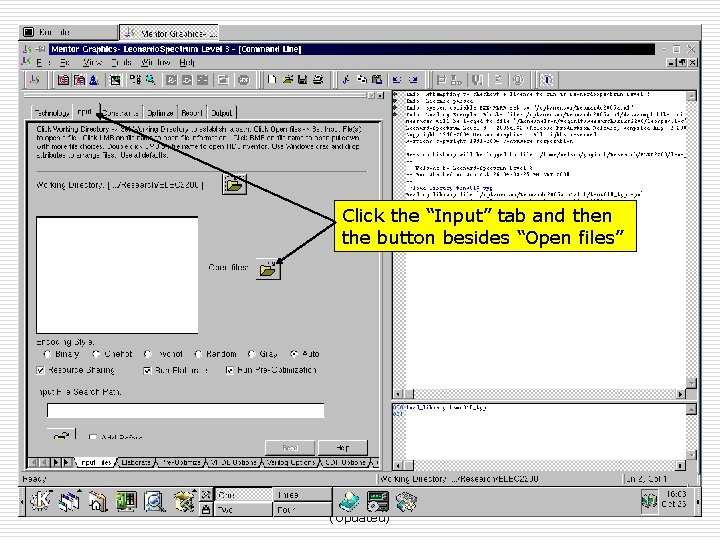The width and height of the screenshot is (720, 540).
Task: Select the Elaborate bottom tab
Action: 135,462
